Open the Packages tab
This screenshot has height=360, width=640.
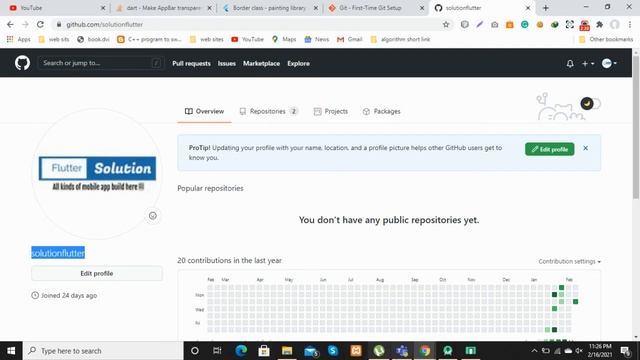(x=381, y=111)
